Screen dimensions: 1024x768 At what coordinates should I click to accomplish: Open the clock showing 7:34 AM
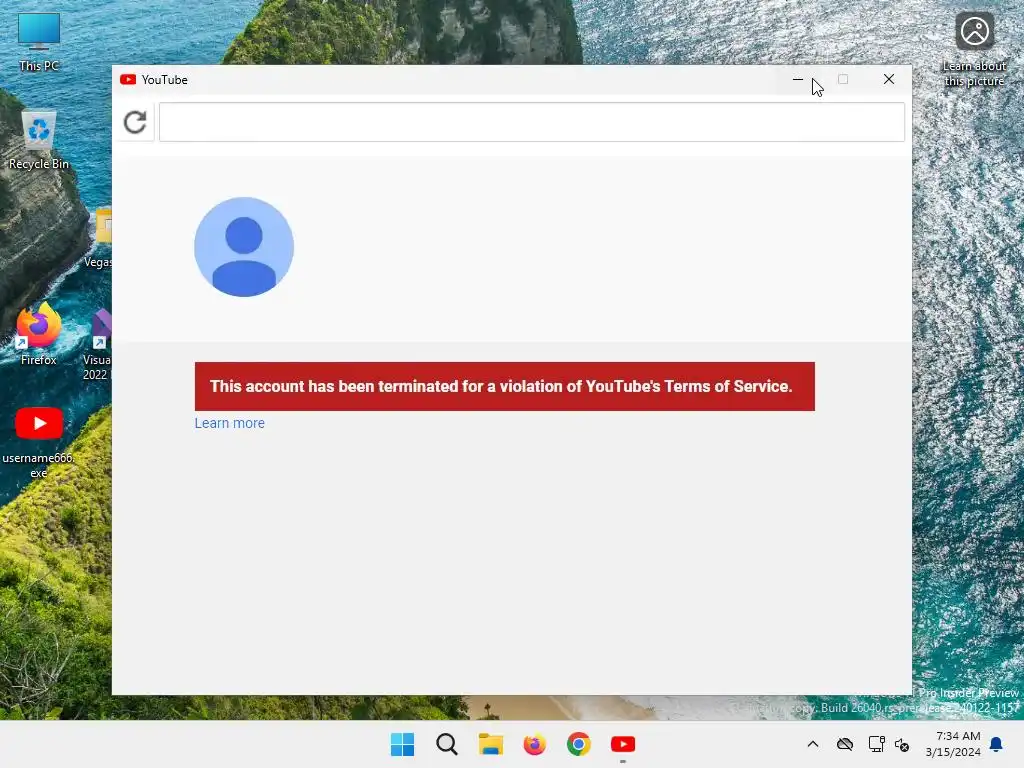953,744
